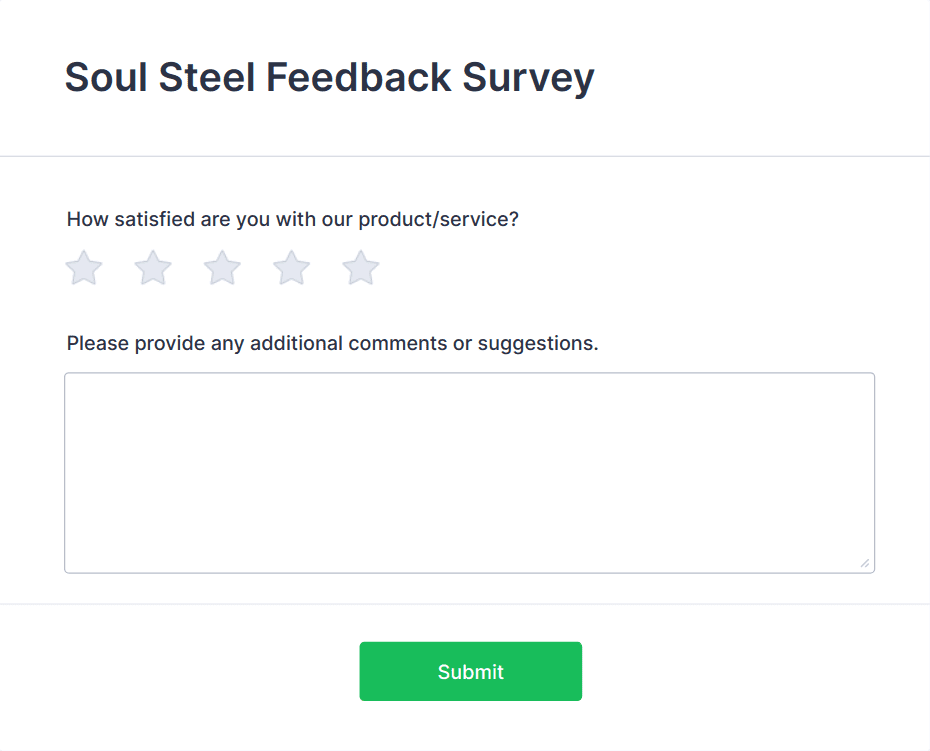
Task: Click the middle star of the rating
Action: pyautogui.click(x=222, y=268)
